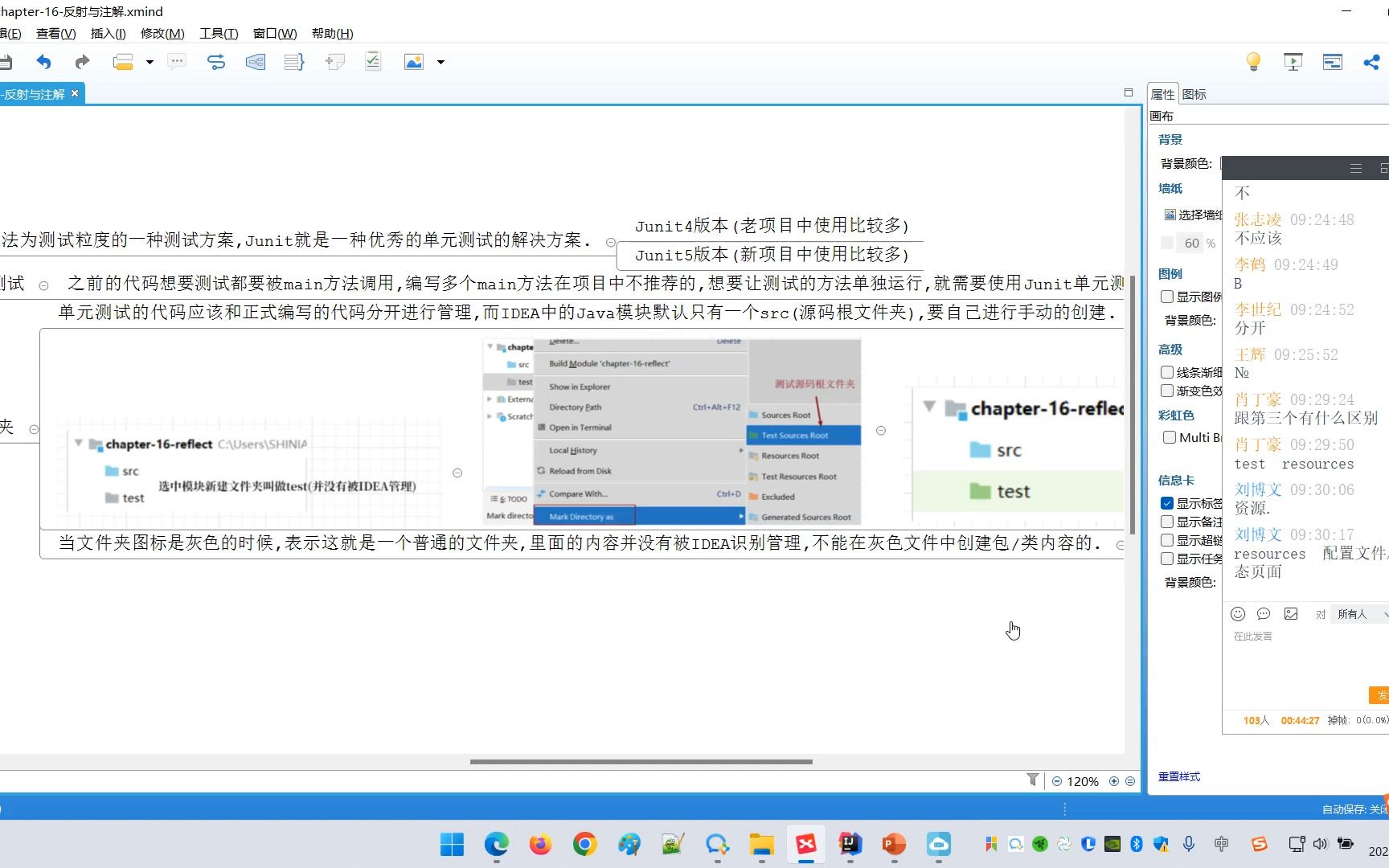This screenshot has height=868, width=1389.
Task: Insert a relationship line
Action: point(216,62)
